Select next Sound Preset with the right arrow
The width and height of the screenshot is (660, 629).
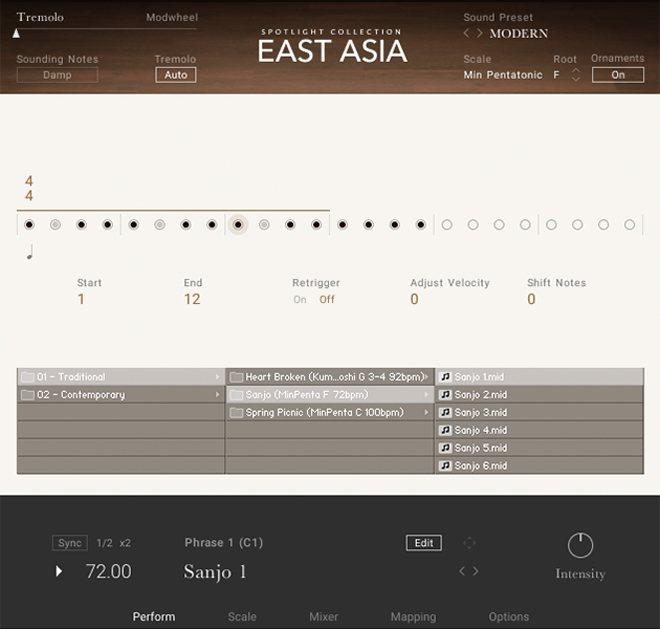[x=479, y=33]
